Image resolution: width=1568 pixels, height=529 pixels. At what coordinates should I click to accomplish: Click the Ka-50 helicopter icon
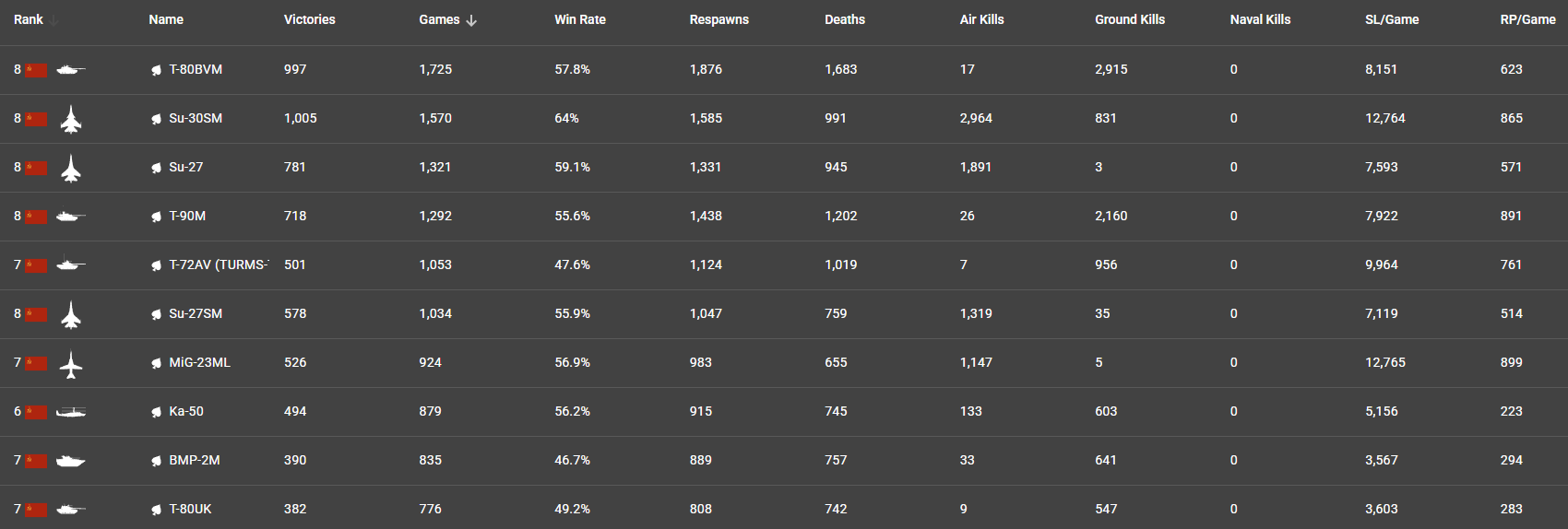point(70,412)
